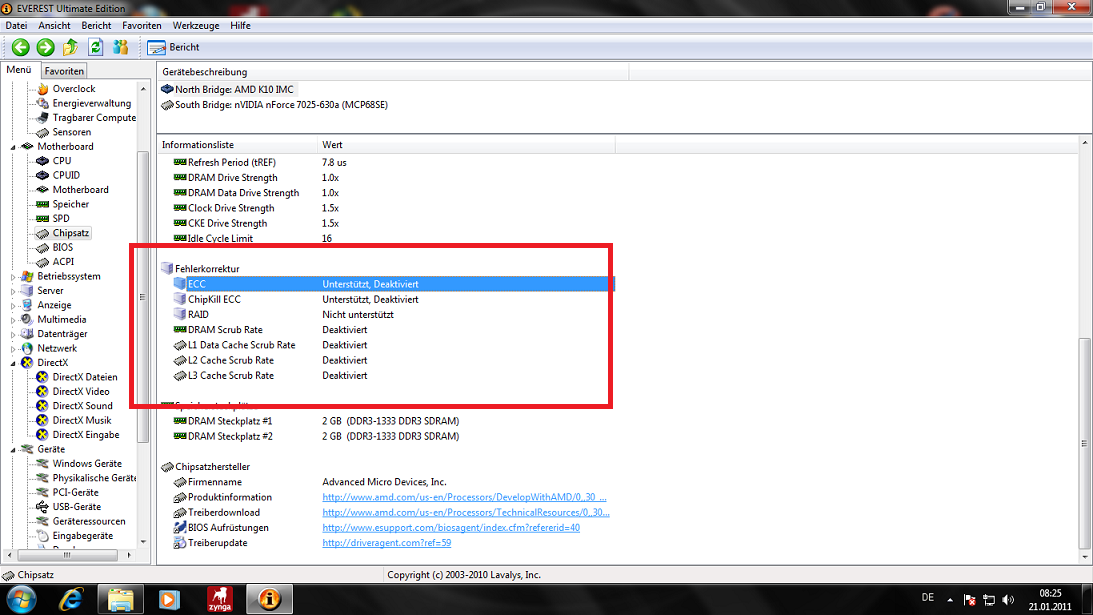Expand the Anzeige tree node
This screenshot has width=1093, height=615.
point(13,305)
